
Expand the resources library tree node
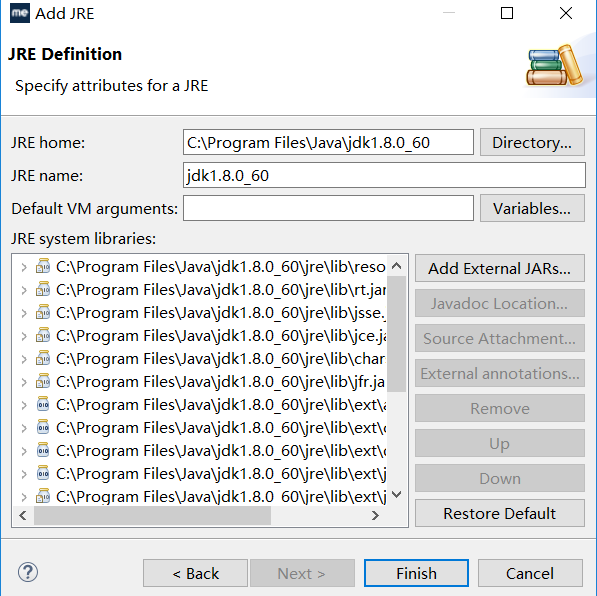click(24, 267)
